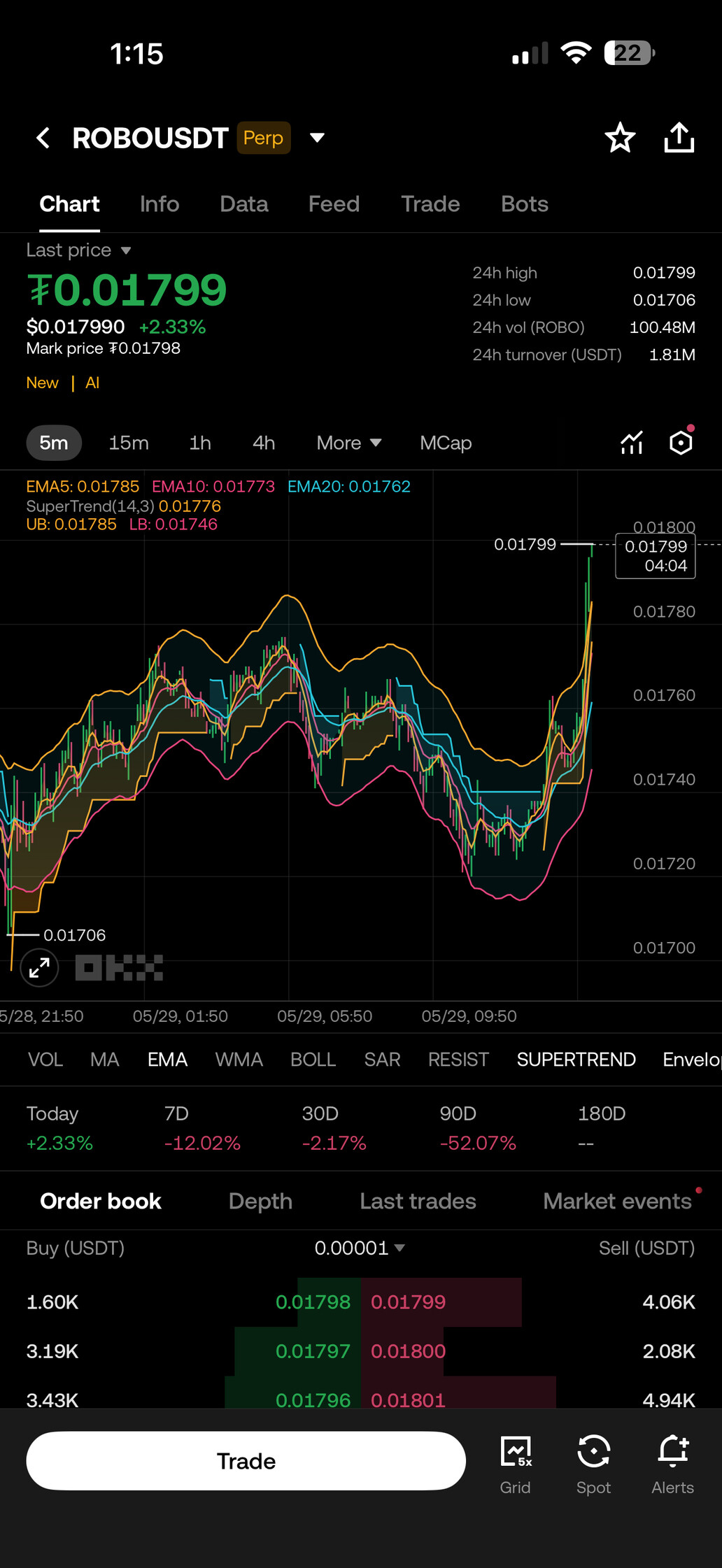Screen dimensions: 722x1568
Task: Go back with the left chevron
Action: [43, 138]
